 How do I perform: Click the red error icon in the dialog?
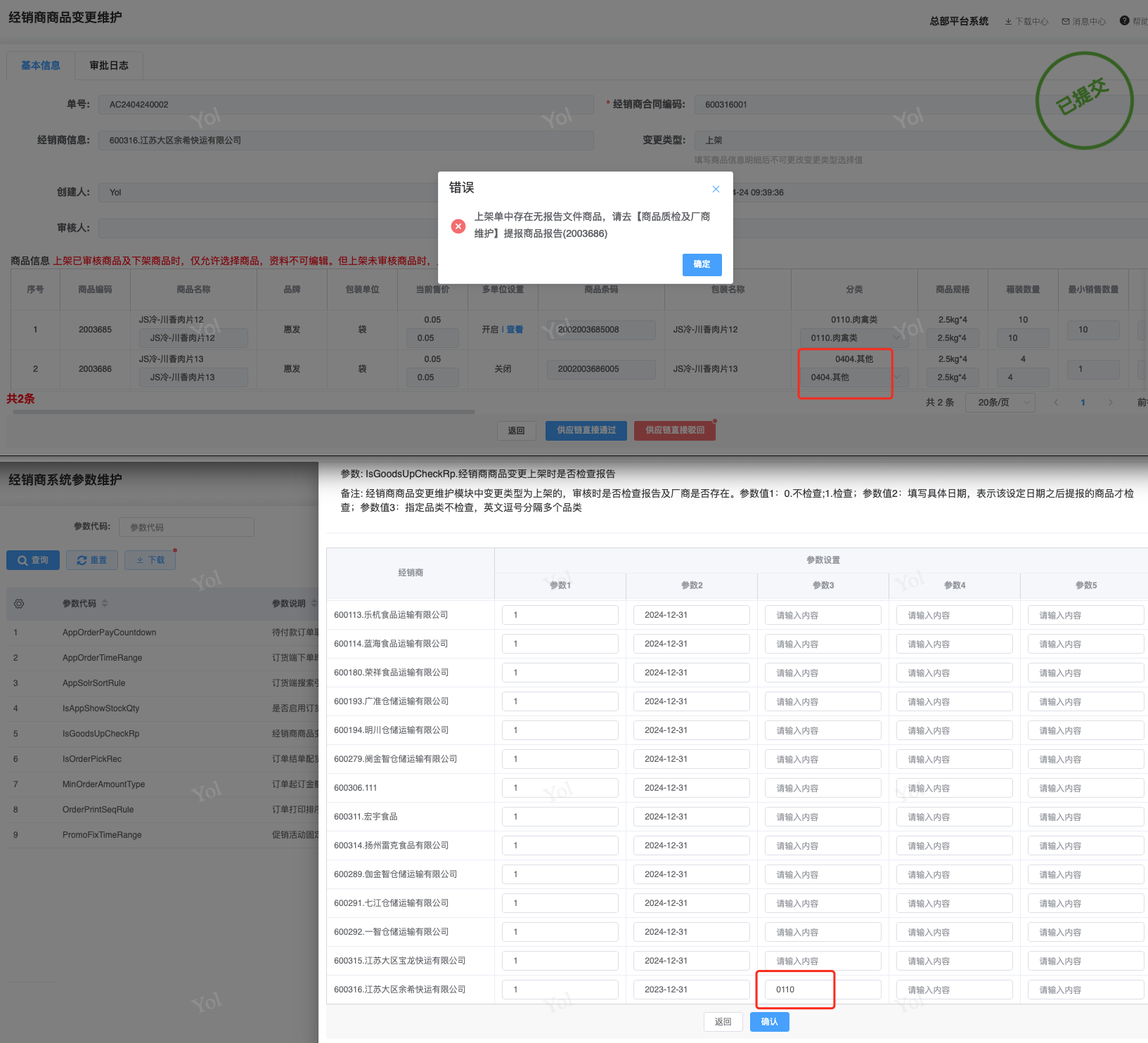pyautogui.click(x=458, y=226)
